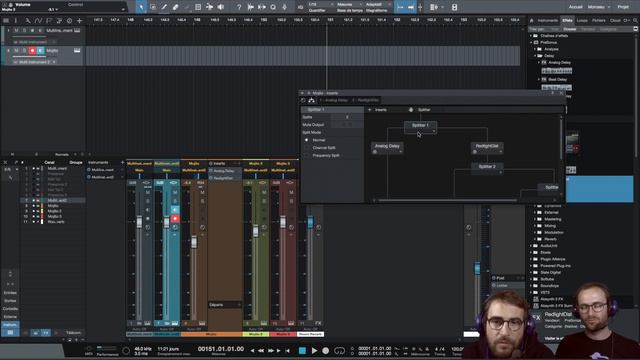This screenshot has width=640, height=360.
Task: Open routing view icon in Inserts window
Action: click(x=311, y=100)
